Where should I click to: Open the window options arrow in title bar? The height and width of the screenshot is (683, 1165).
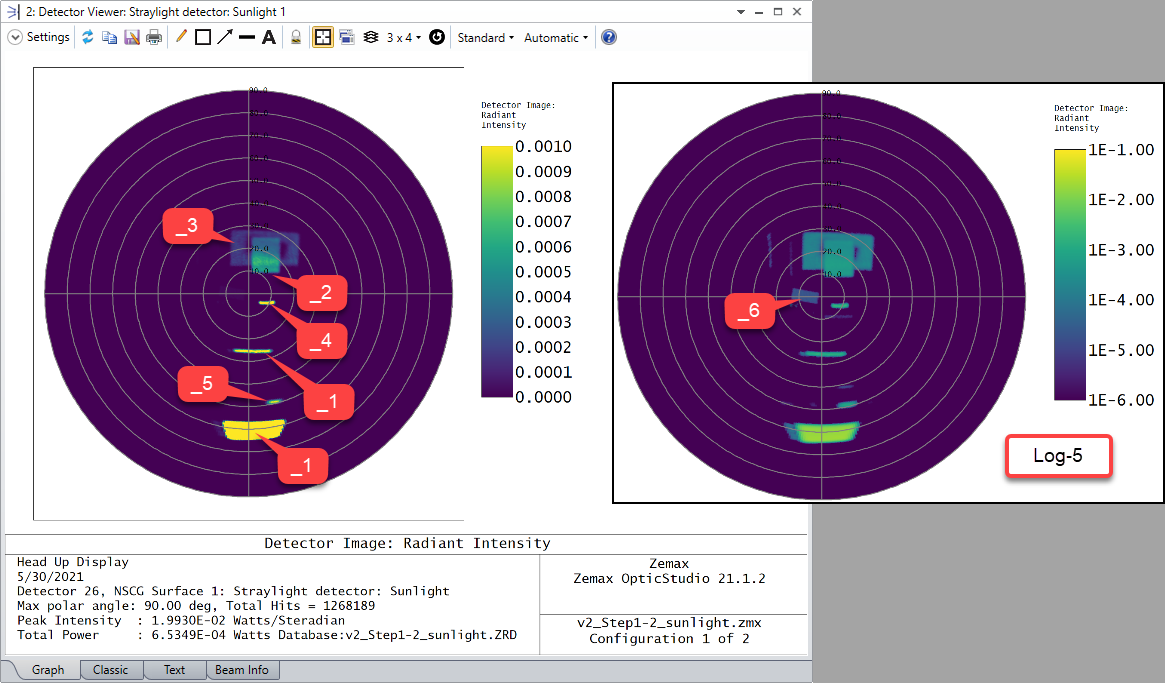(741, 12)
